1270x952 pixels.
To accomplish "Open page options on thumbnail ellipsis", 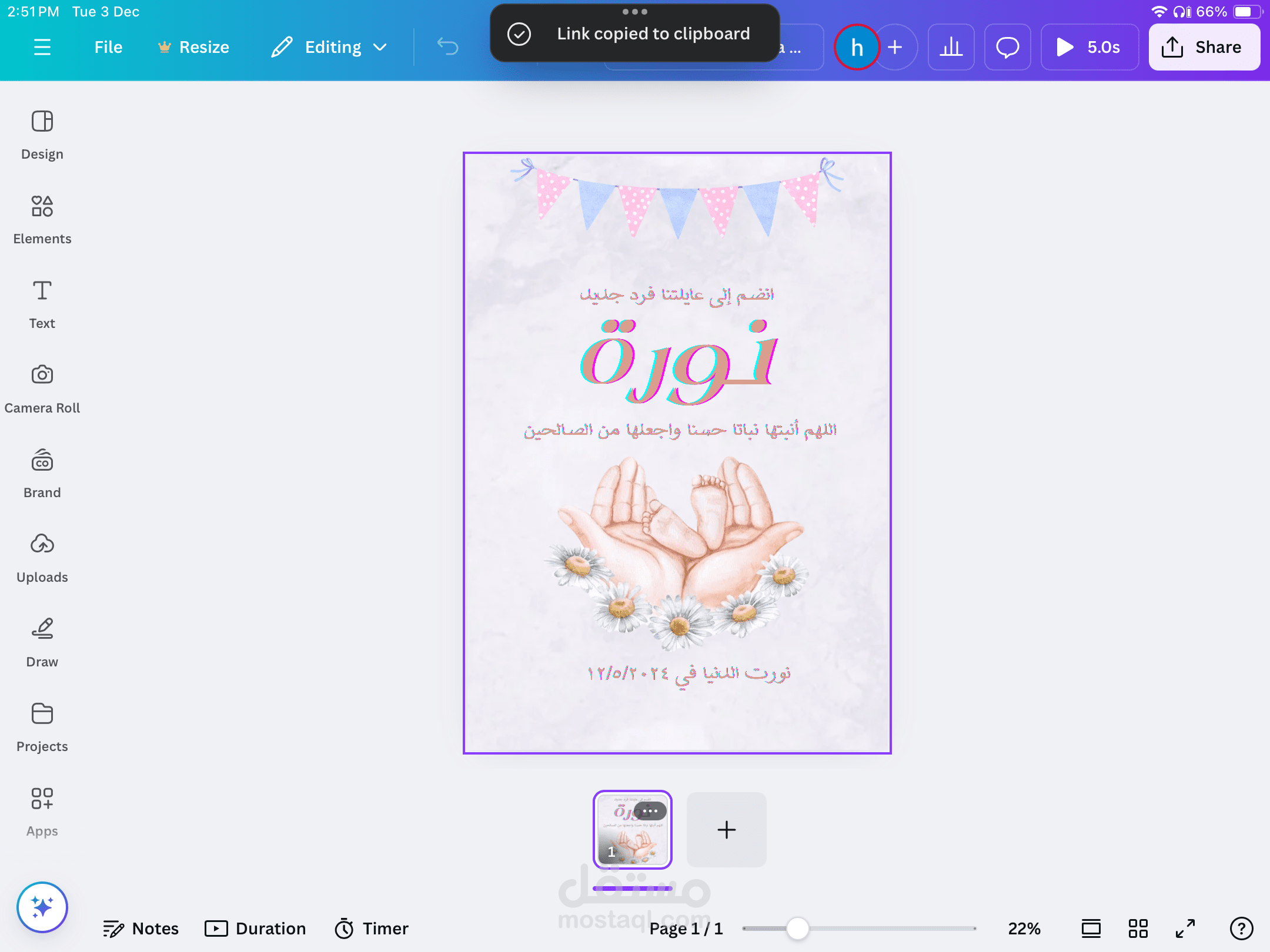I will [x=650, y=811].
